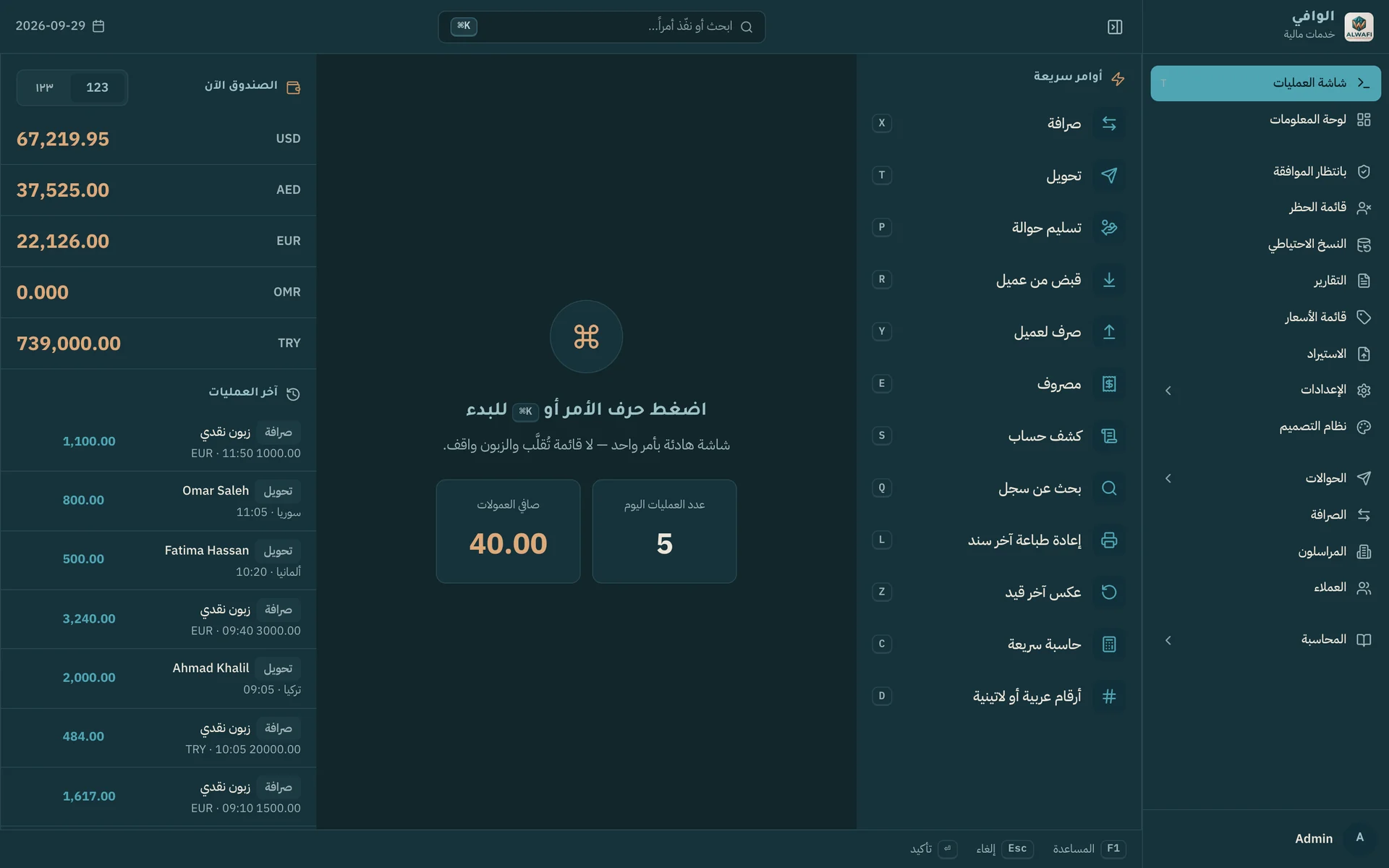Run the قبض من عميل quick command
1389x868 pixels.
click(998, 280)
